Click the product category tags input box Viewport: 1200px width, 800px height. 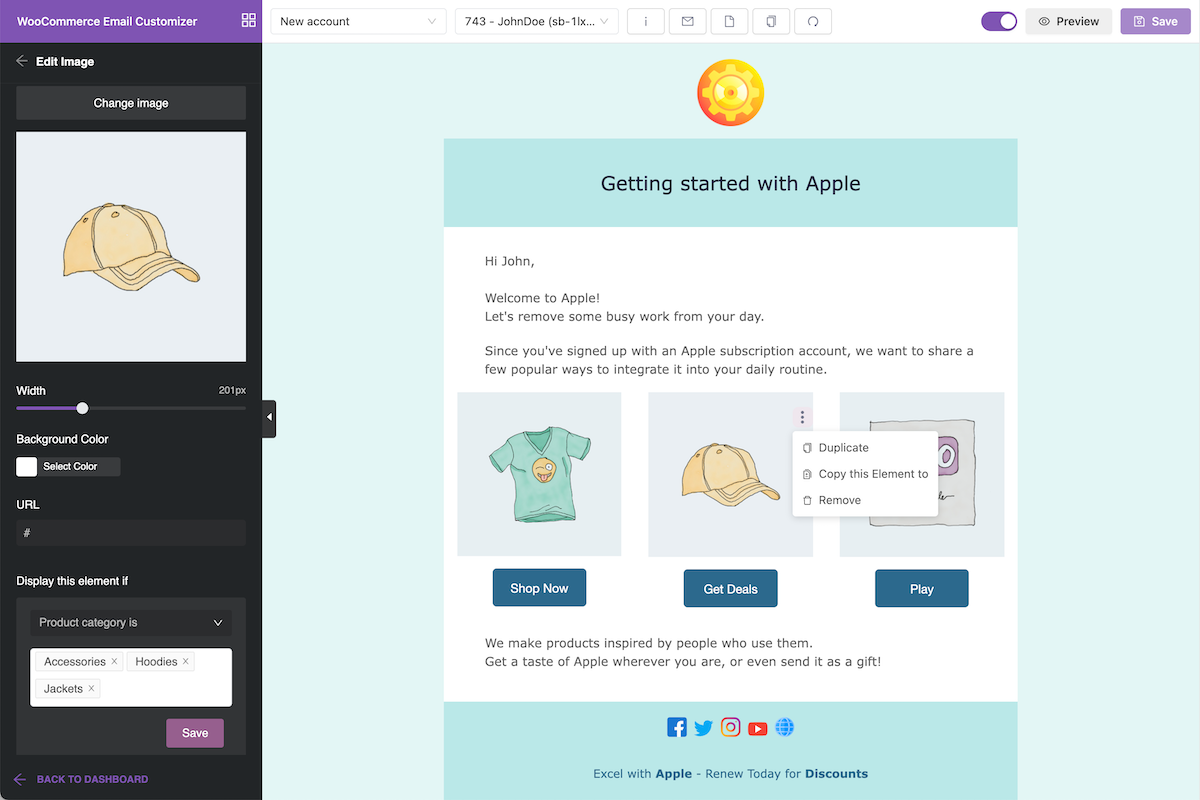click(x=131, y=677)
